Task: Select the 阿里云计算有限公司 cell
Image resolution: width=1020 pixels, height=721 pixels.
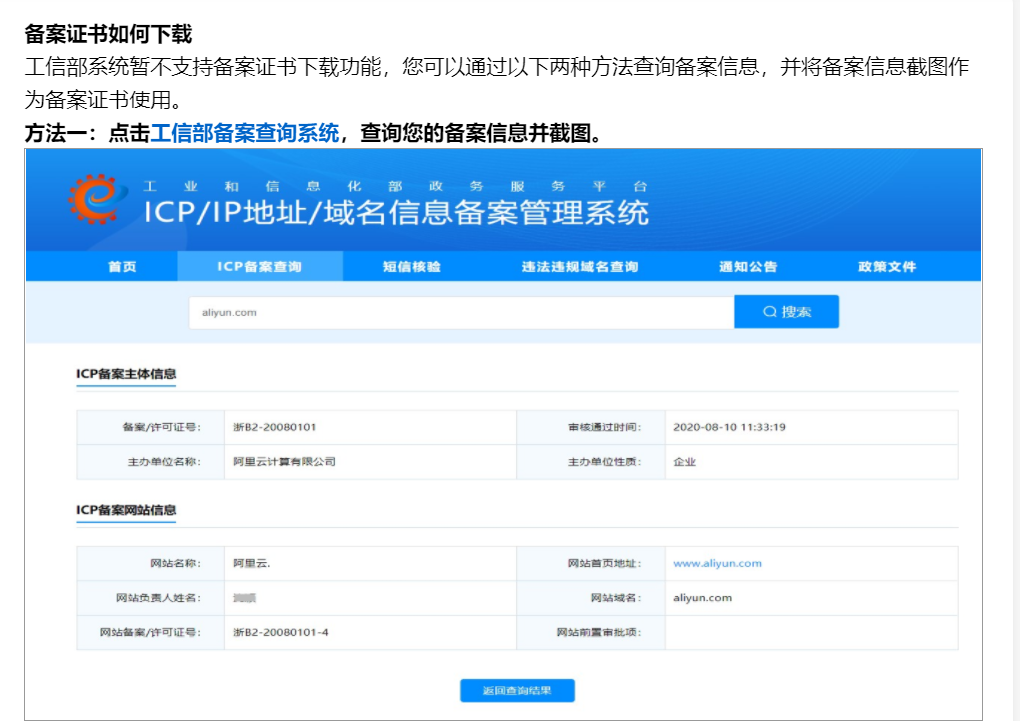Action: click(x=370, y=462)
